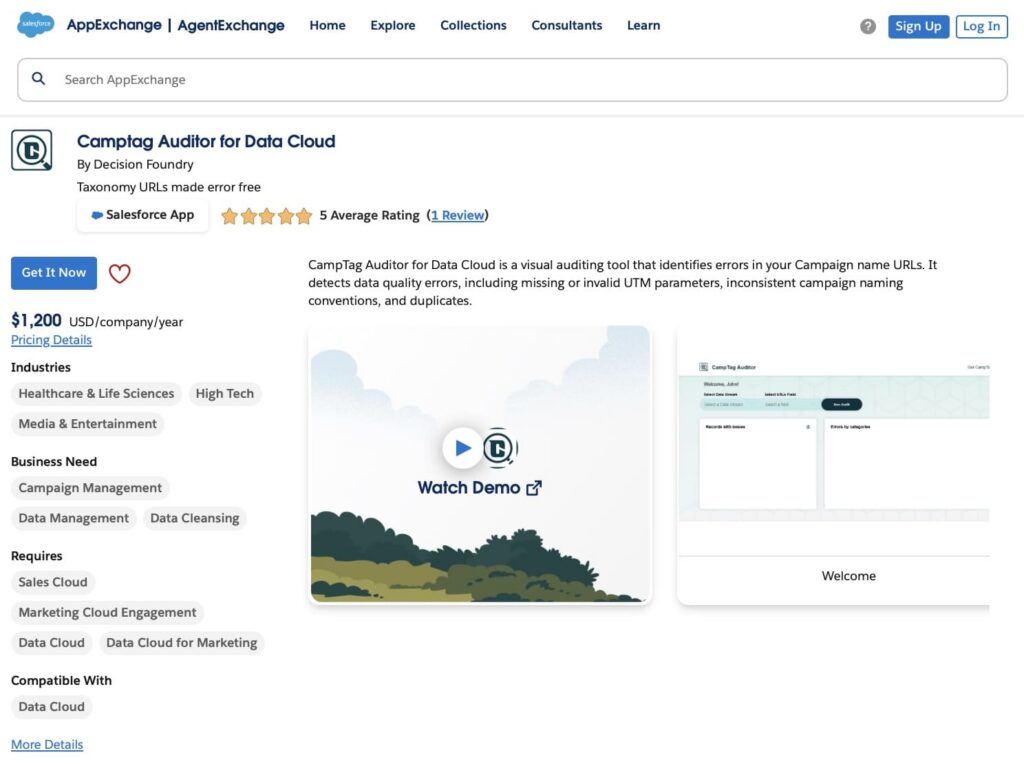This screenshot has width=1024, height=764.
Task: Open the Collections menu
Action: 473,25
